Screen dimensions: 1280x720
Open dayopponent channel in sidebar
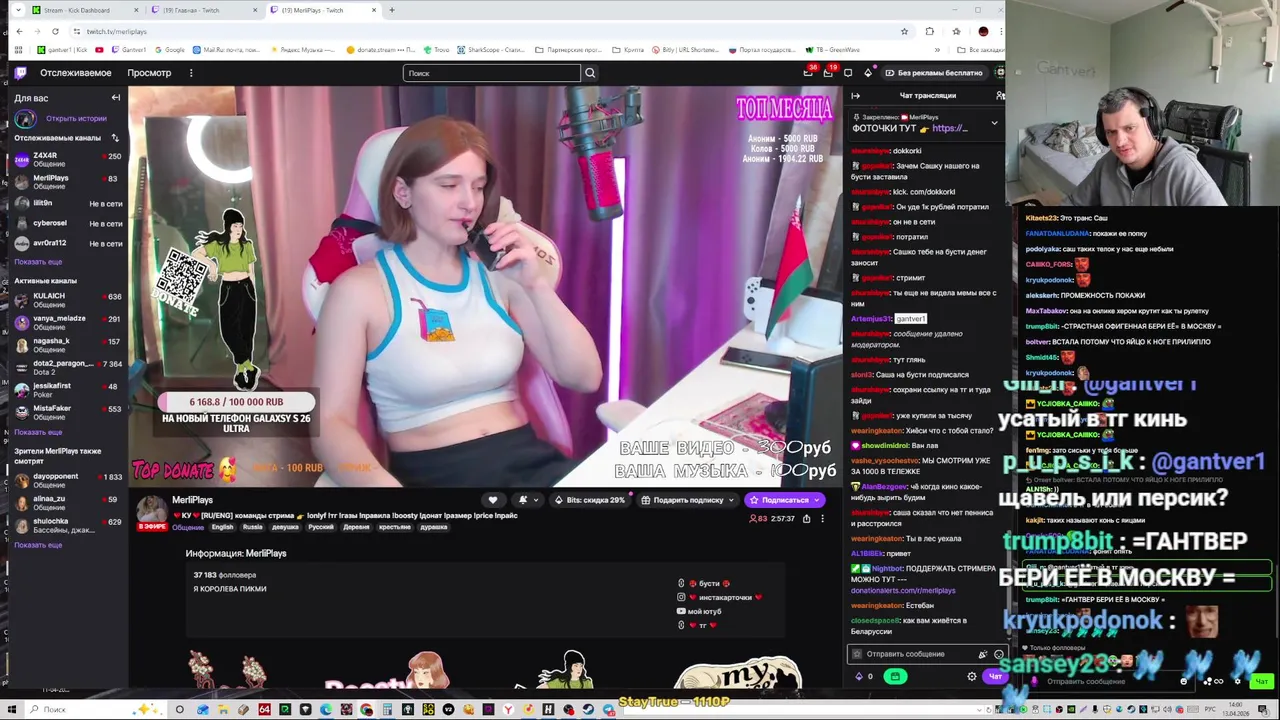[x=66, y=481]
